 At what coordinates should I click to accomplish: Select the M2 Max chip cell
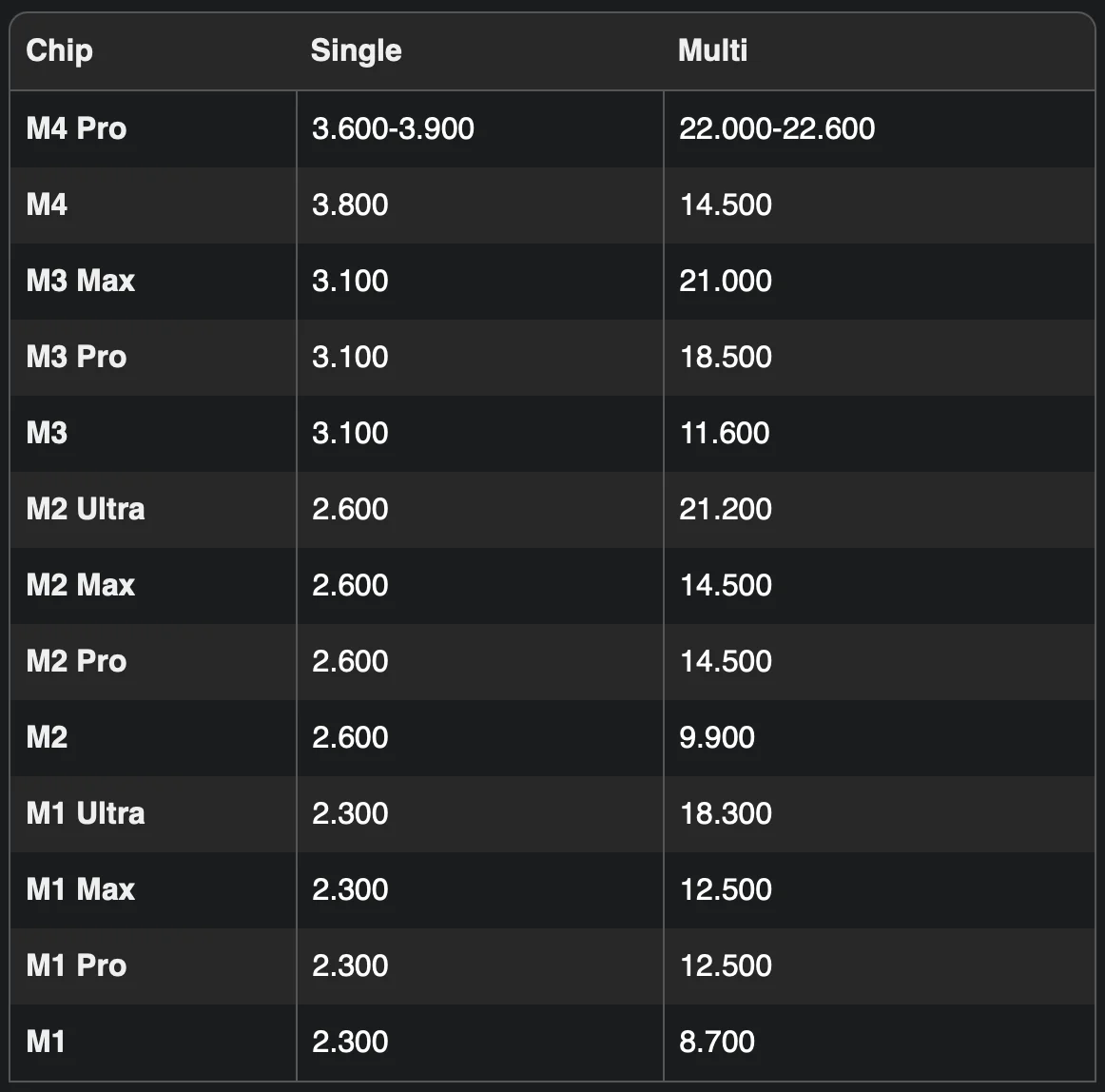[81, 585]
